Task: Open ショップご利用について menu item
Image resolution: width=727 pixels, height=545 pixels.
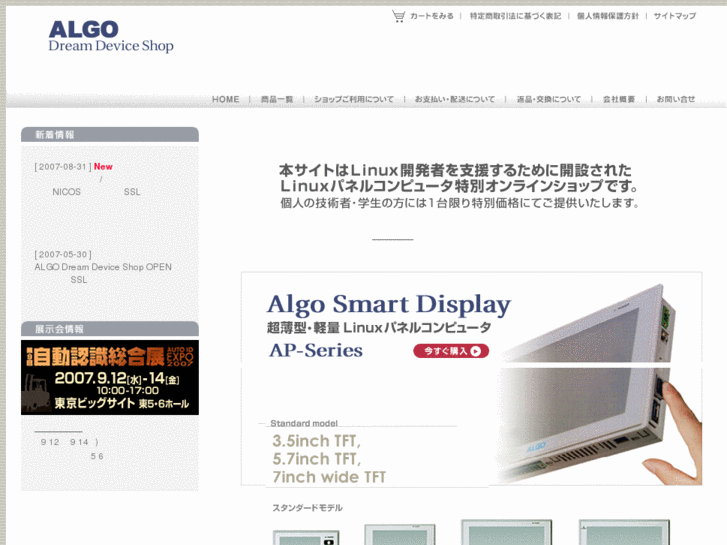Action: coord(354,99)
